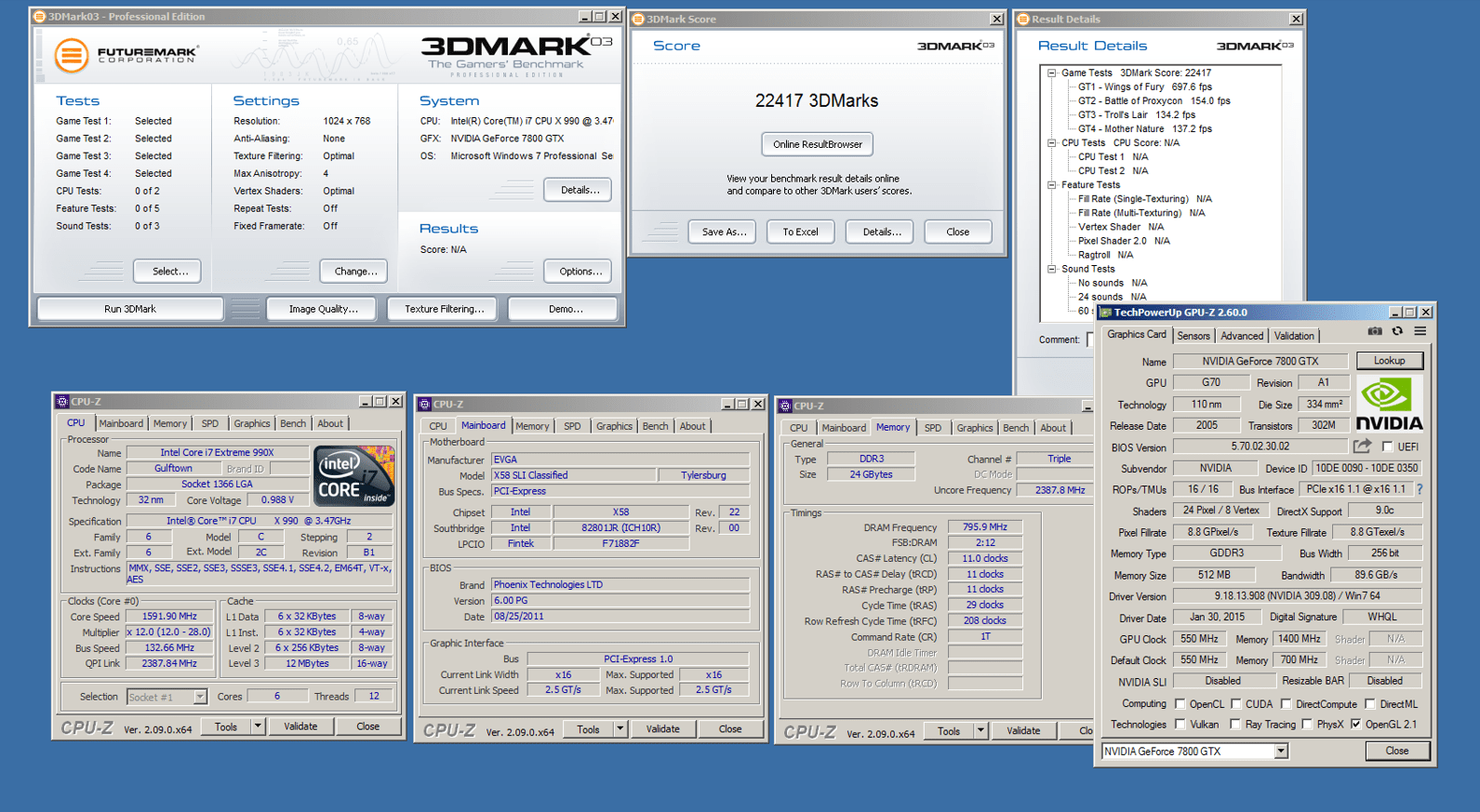Collapse the CPU Tests tree node
Image resolution: width=1480 pixels, height=812 pixels.
point(1052,143)
